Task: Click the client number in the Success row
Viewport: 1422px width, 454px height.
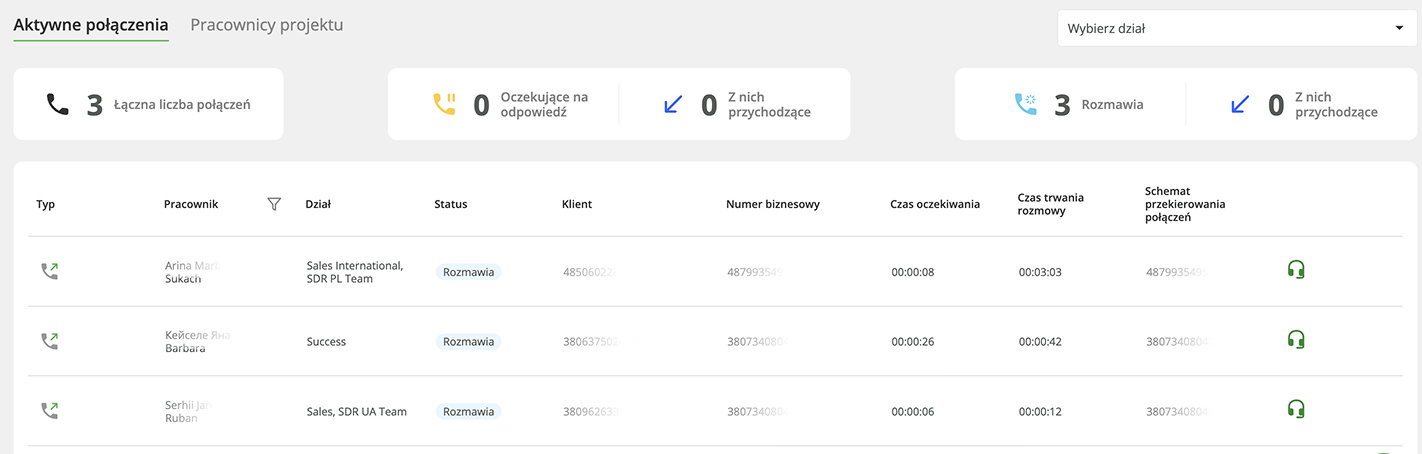Action: click(592, 342)
